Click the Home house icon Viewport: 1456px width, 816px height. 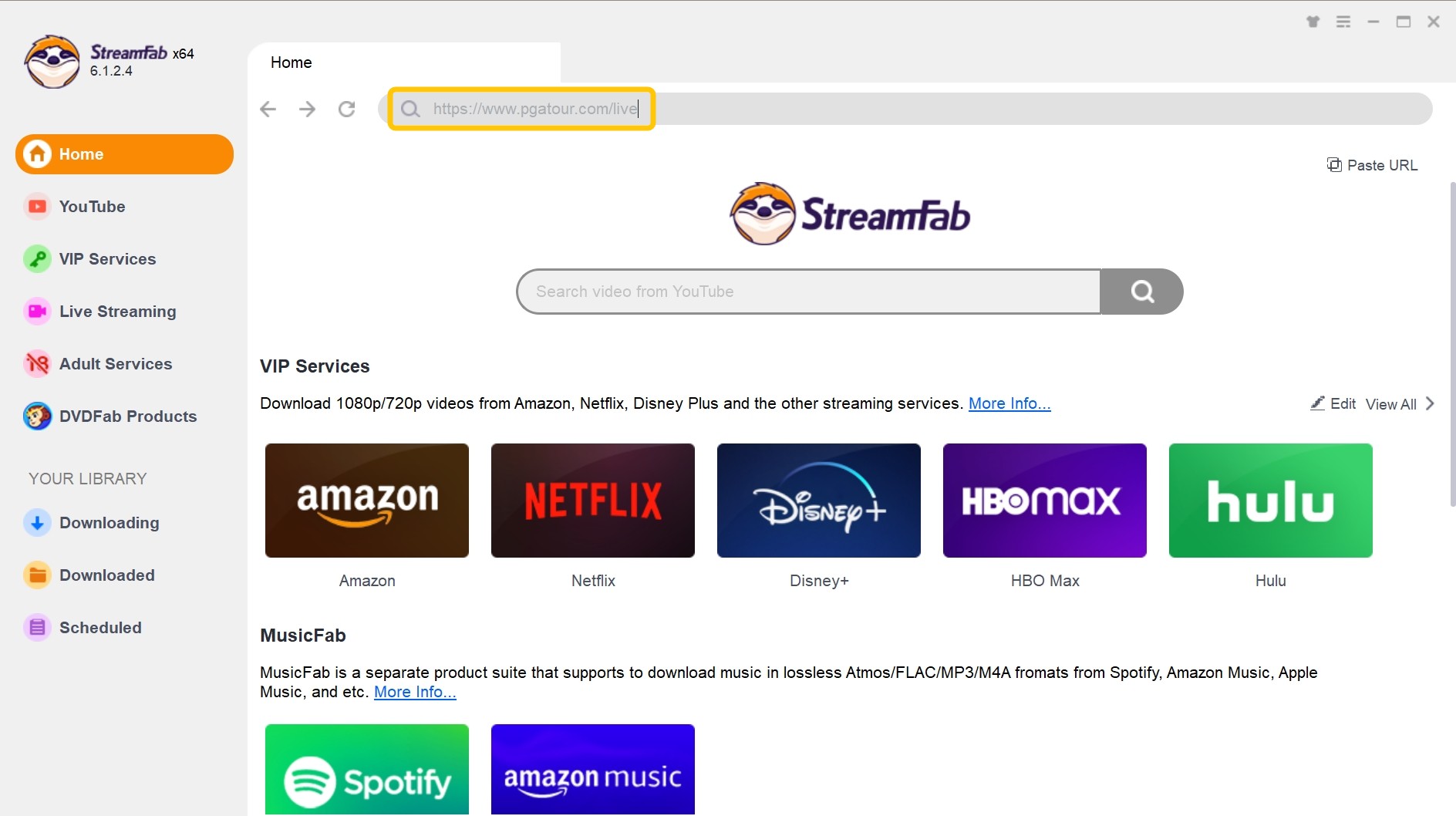point(37,154)
